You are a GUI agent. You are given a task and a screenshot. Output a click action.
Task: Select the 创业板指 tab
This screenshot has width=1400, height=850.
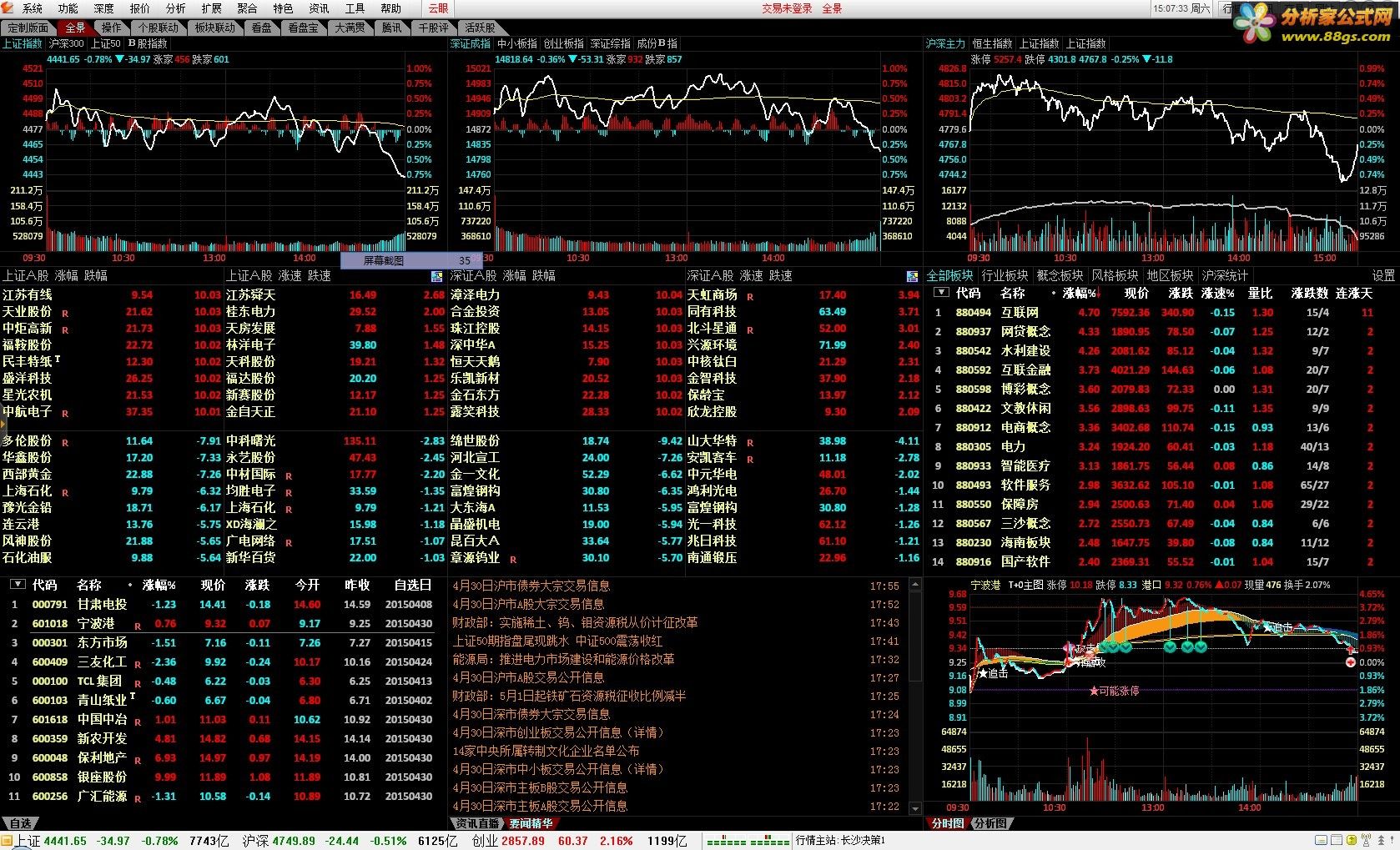563,43
